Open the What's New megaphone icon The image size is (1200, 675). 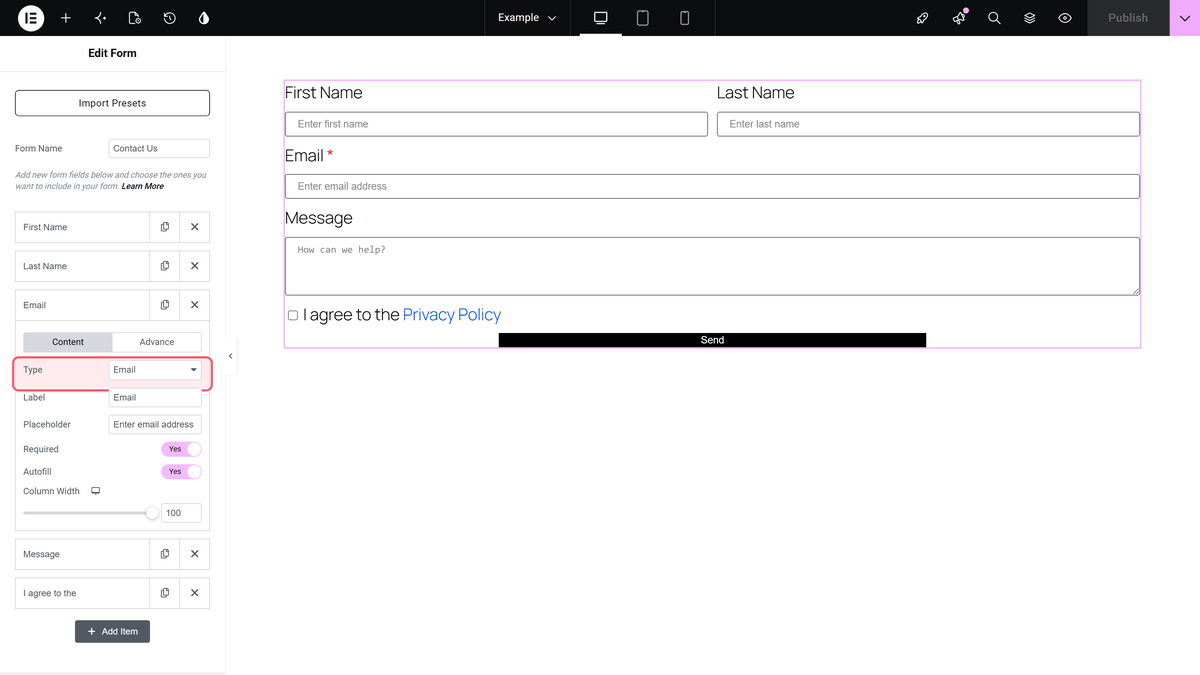(x=959, y=18)
